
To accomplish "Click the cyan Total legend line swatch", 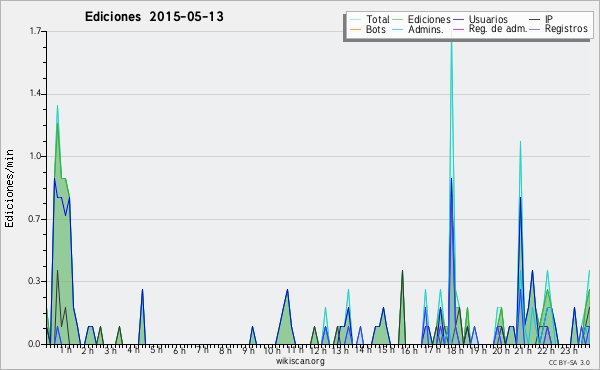I will coord(355,20).
